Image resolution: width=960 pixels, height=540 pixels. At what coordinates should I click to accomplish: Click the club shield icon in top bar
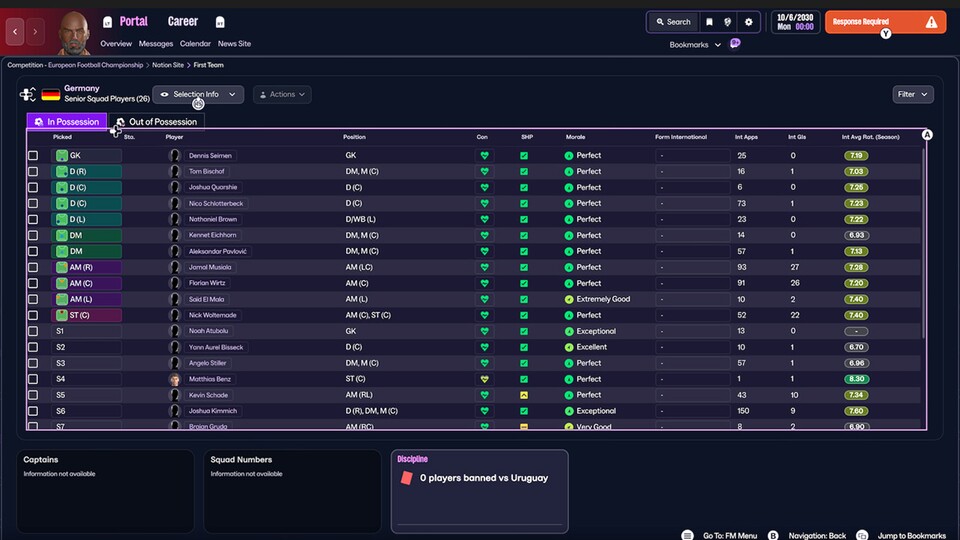[x=727, y=22]
